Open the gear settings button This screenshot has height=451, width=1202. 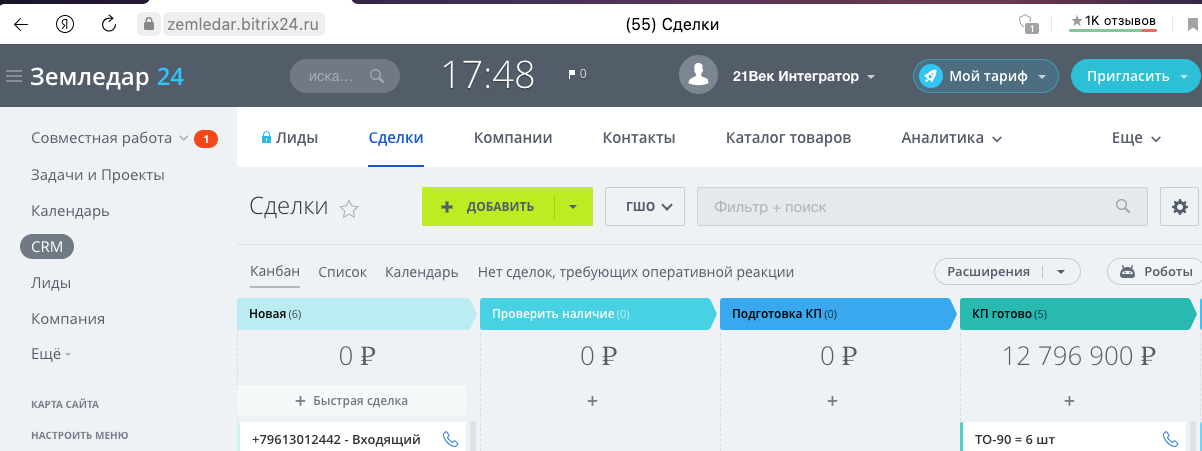[x=1179, y=207]
